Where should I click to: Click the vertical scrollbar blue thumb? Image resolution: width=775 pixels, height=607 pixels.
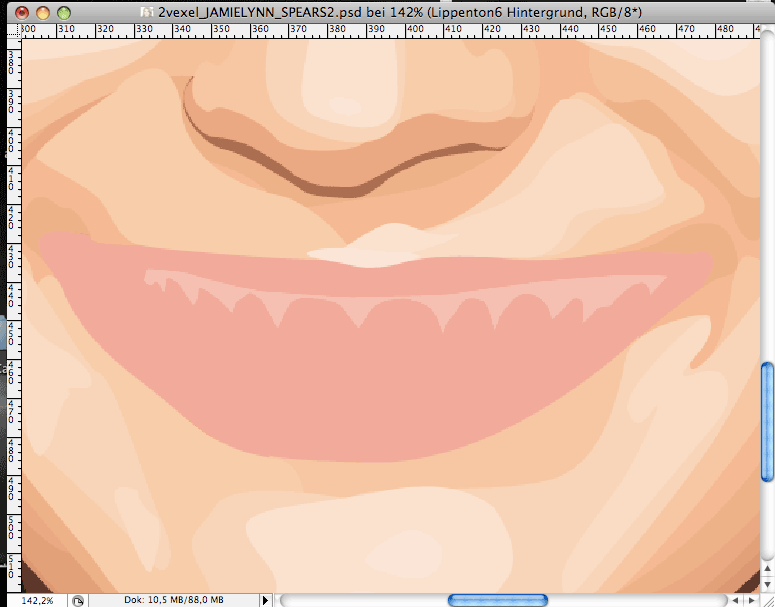[x=768, y=422]
